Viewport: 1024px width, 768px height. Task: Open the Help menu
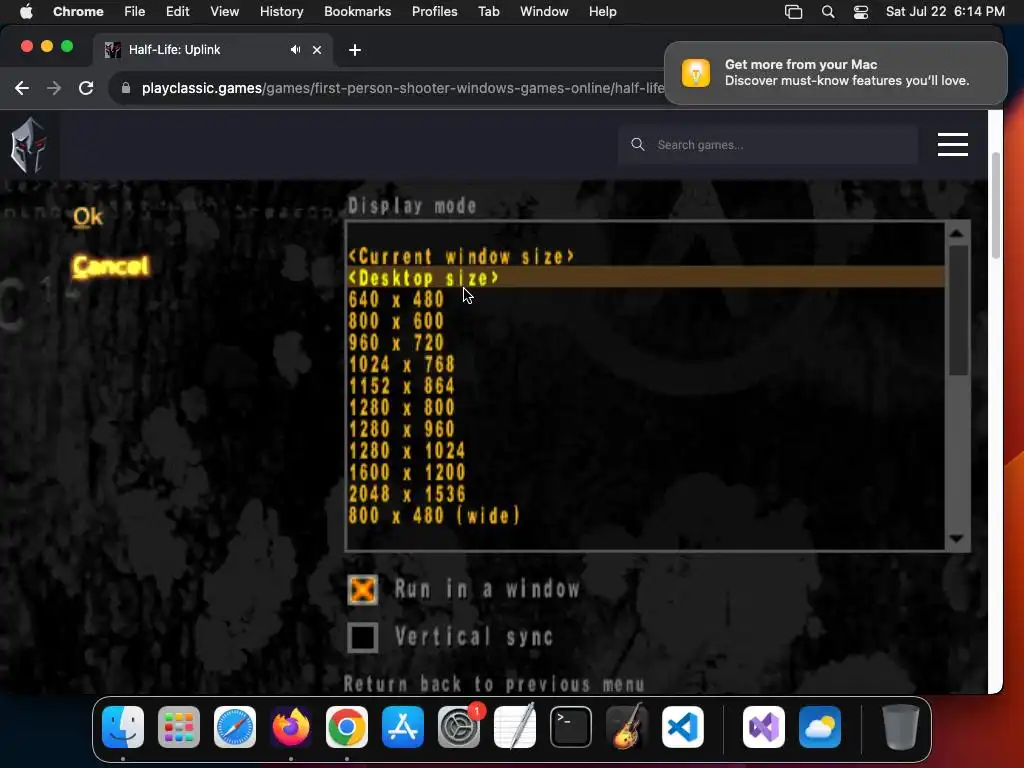tap(602, 12)
